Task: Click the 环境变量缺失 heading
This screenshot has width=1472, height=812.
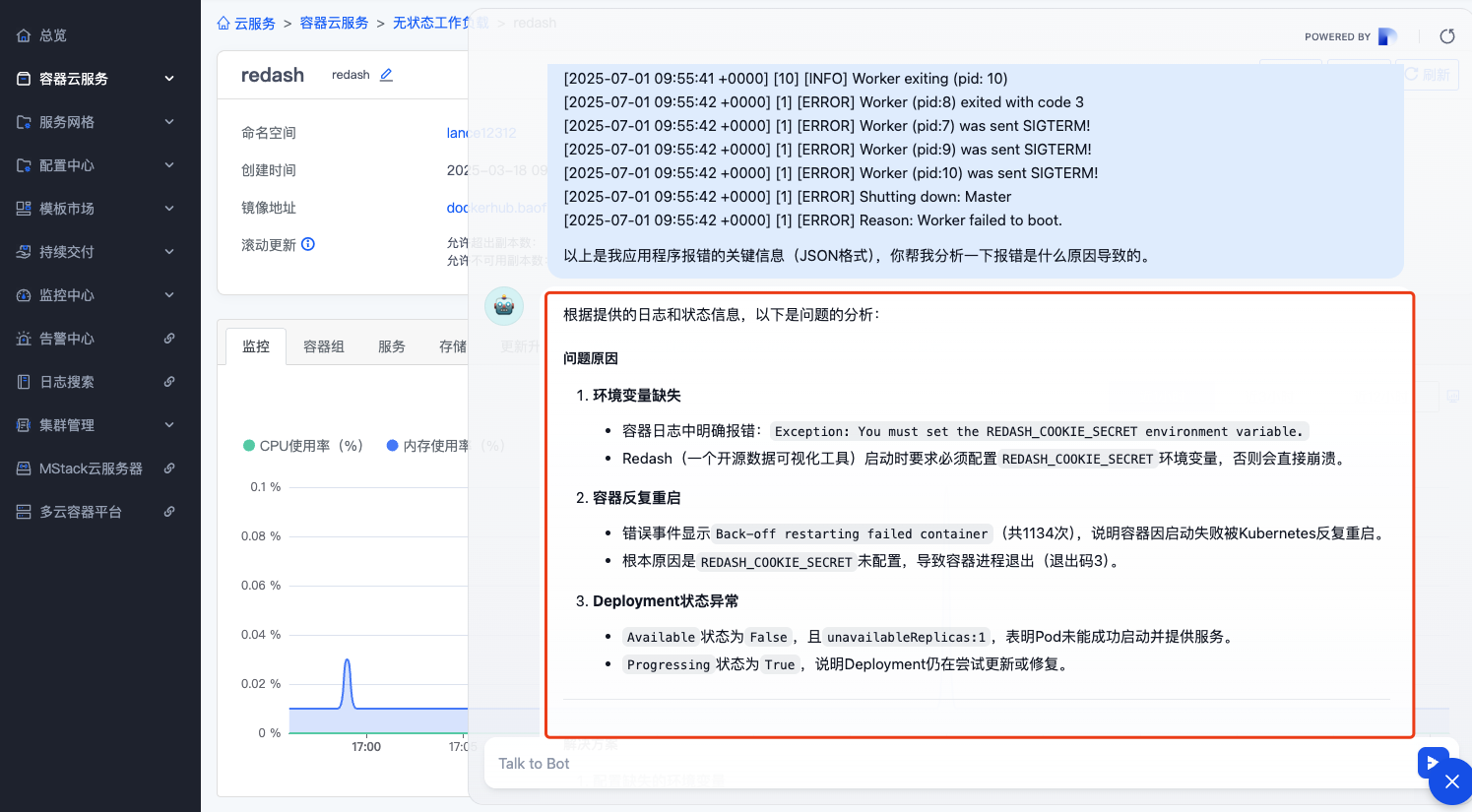Action: (637, 395)
